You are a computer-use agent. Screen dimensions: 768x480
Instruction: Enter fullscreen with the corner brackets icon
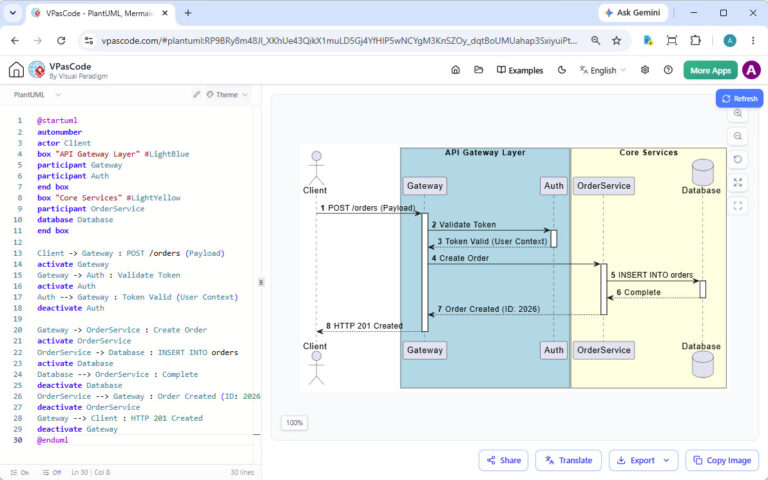(738, 206)
